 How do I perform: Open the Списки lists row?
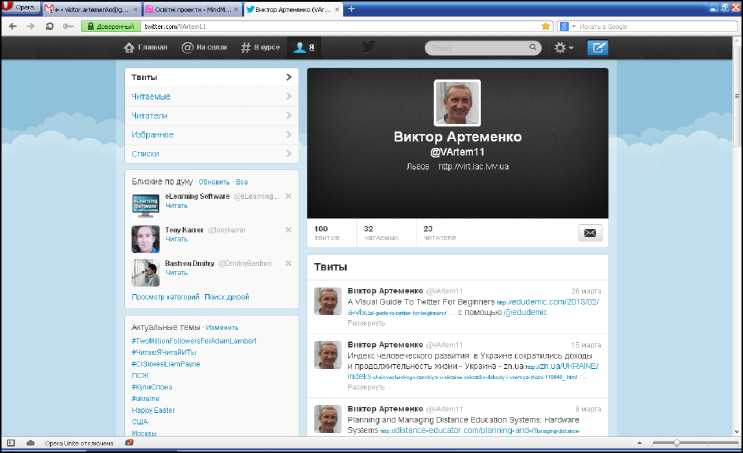coord(211,154)
